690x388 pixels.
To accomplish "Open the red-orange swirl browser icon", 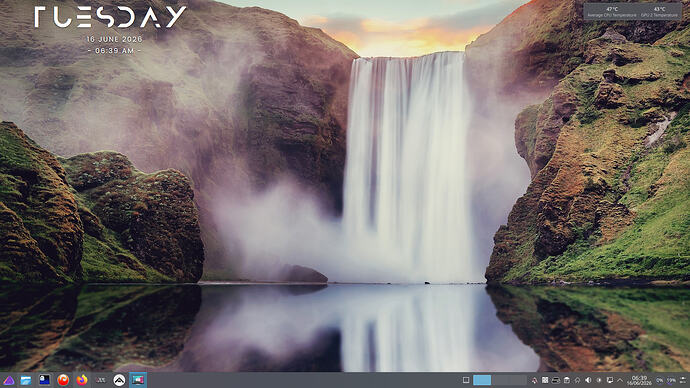I will click(x=63, y=380).
